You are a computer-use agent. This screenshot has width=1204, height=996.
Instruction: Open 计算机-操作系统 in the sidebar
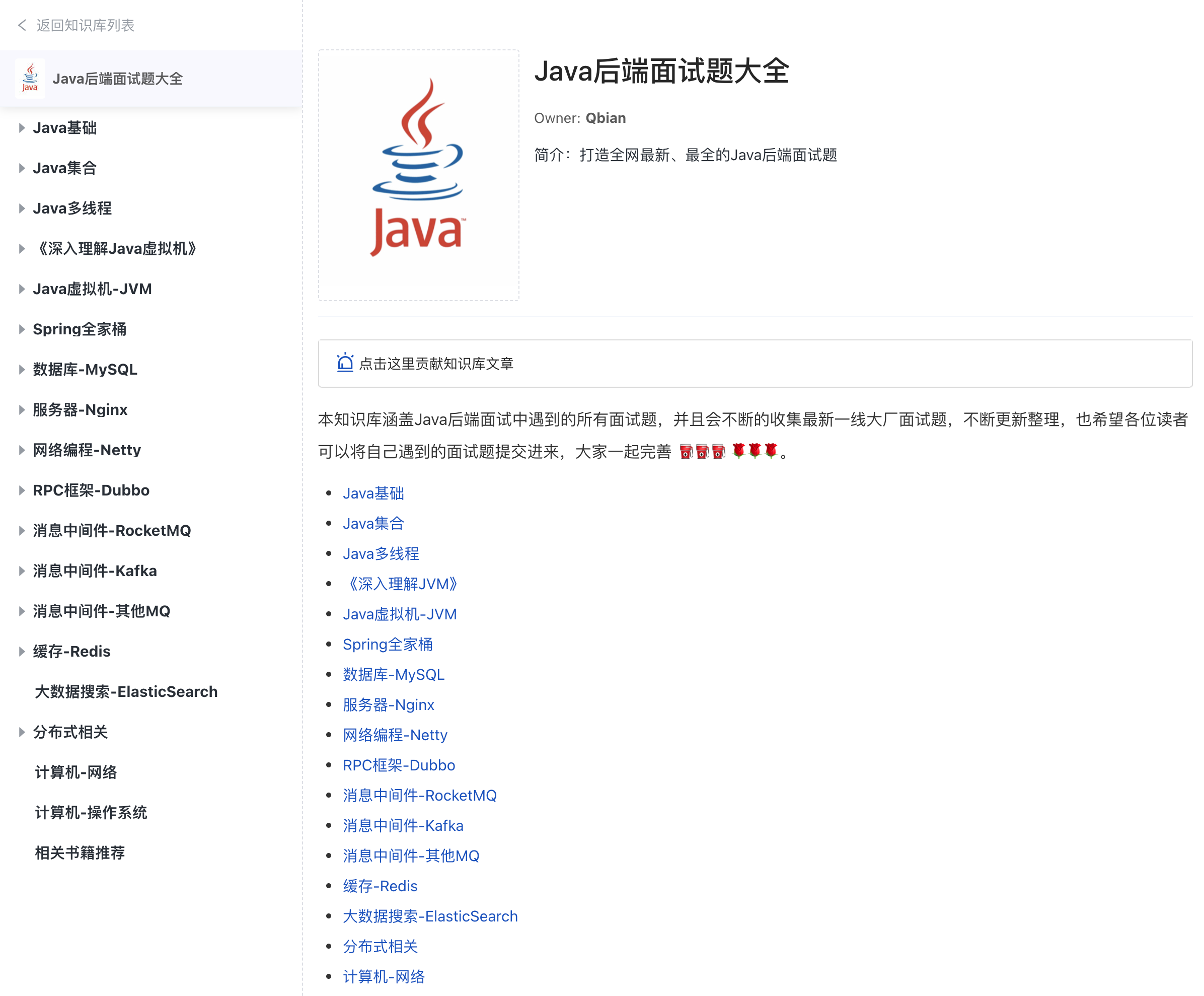[x=91, y=813]
